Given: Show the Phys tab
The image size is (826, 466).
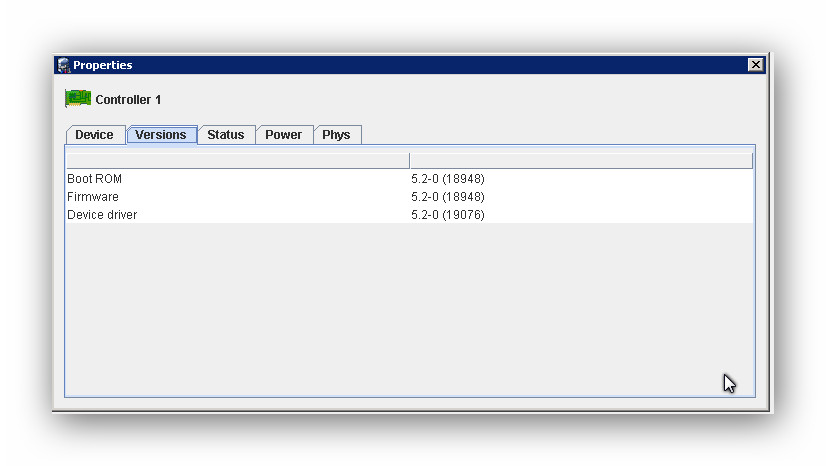Looking at the screenshot, I should (337, 135).
